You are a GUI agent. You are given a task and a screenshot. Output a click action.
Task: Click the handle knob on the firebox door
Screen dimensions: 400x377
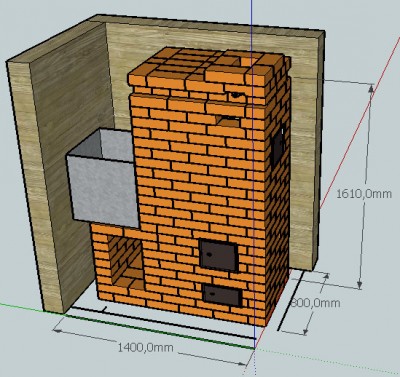click(x=209, y=254)
